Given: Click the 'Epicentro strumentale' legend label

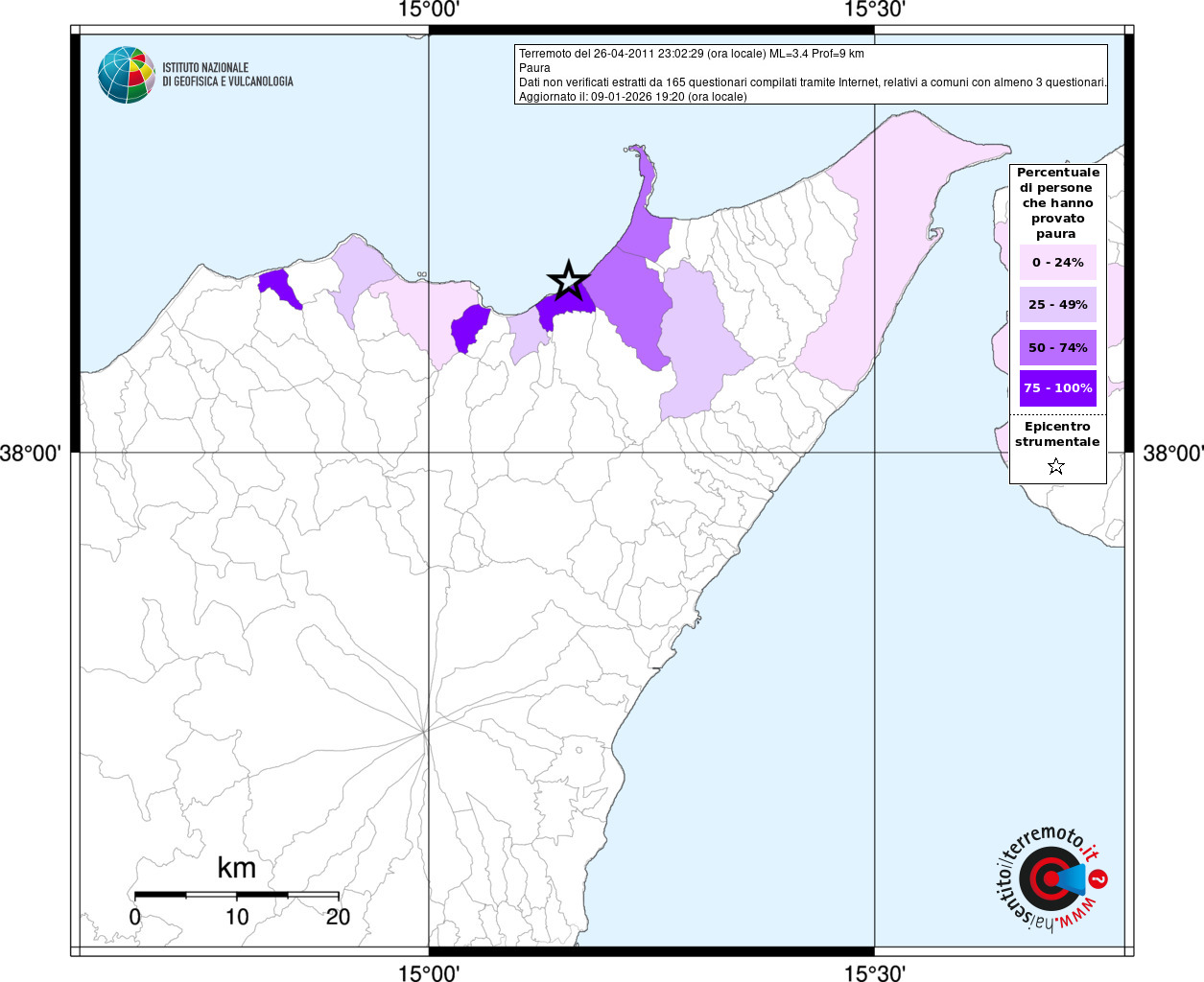Looking at the screenshot, I should click(1057, 434).
